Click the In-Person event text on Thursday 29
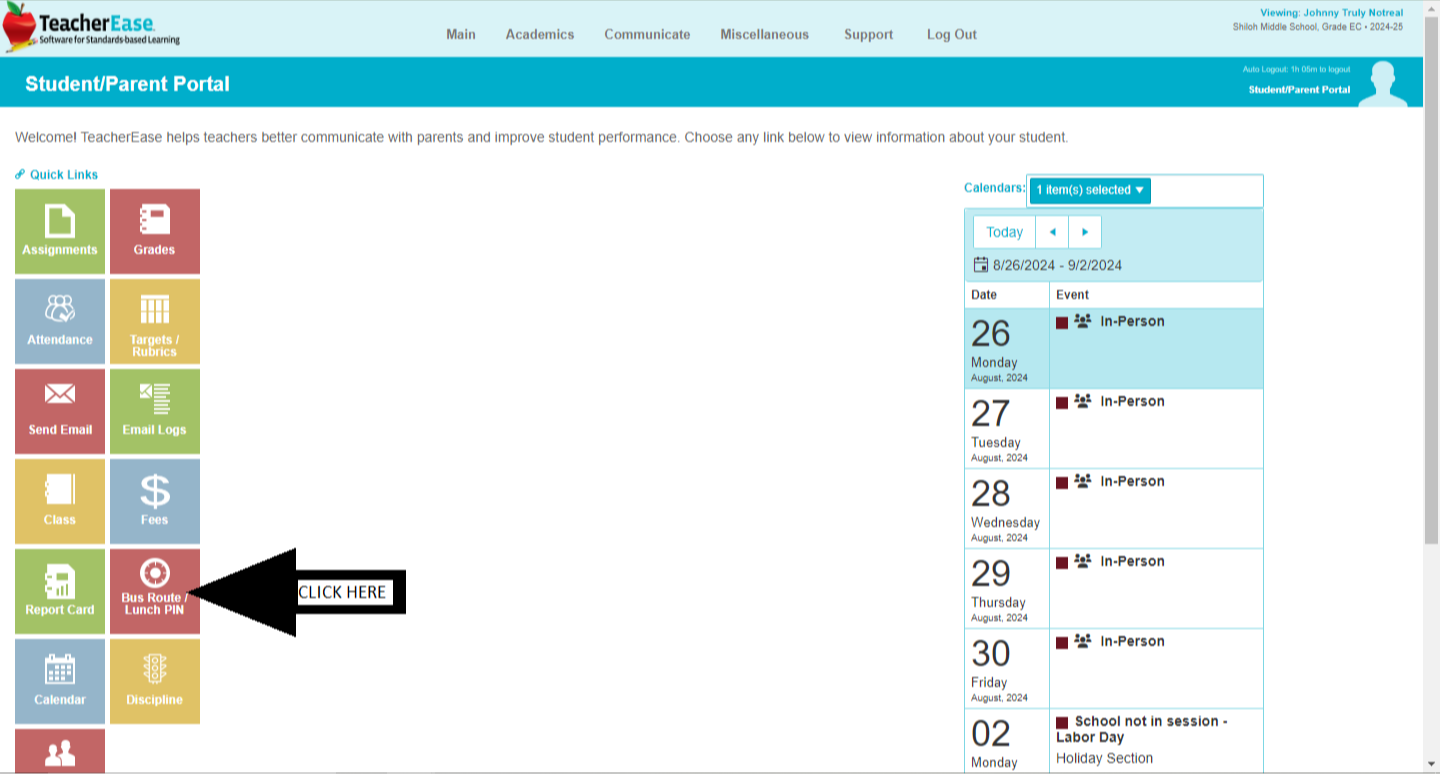Screen dimensions: 1440x775 pos(1132,561)
